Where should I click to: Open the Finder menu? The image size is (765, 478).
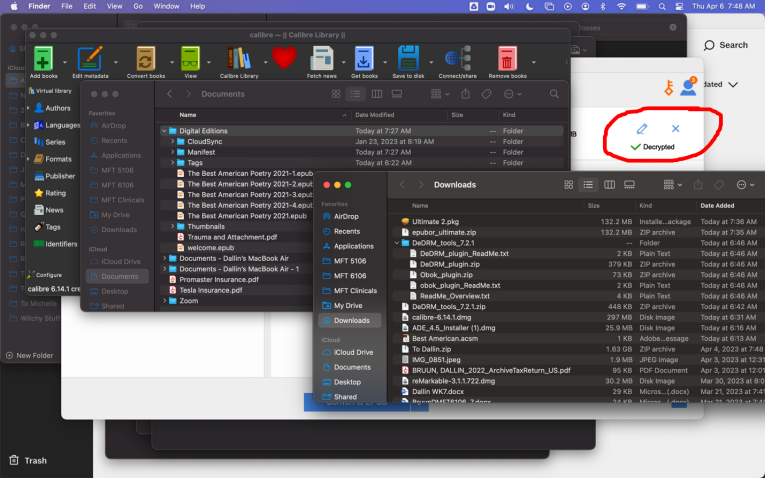tap(39, 6)
